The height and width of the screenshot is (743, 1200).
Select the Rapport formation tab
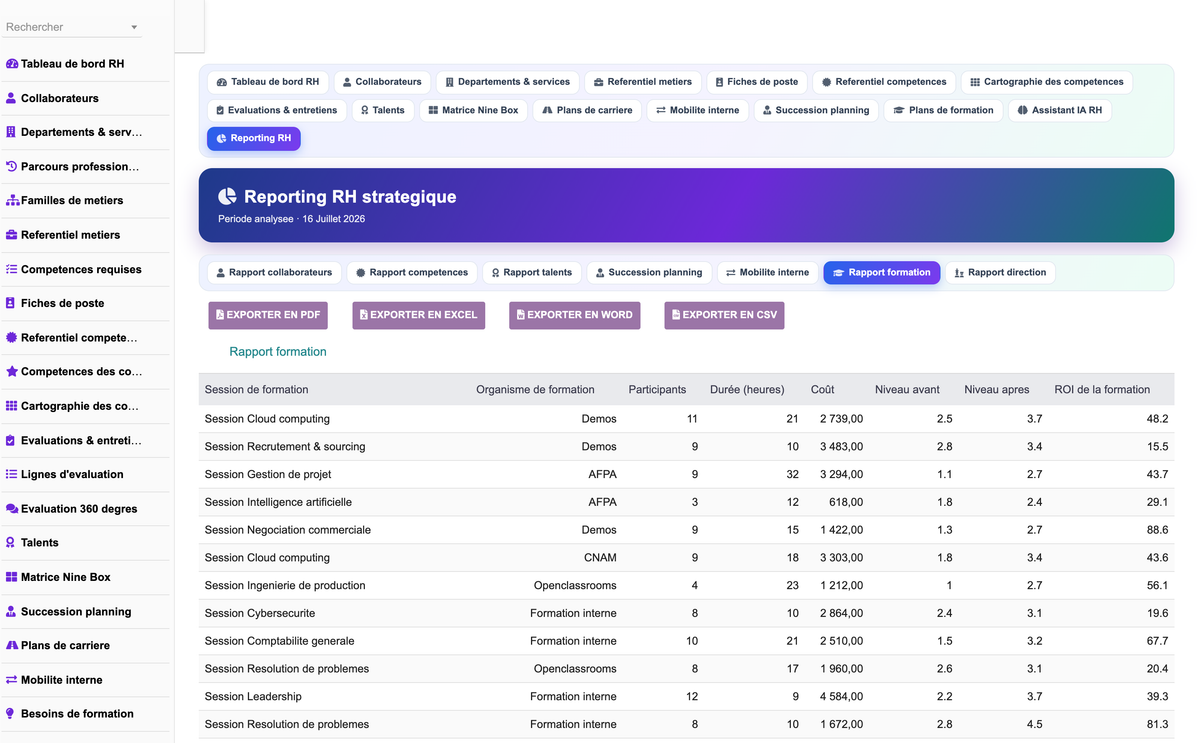tap(882, 272)
